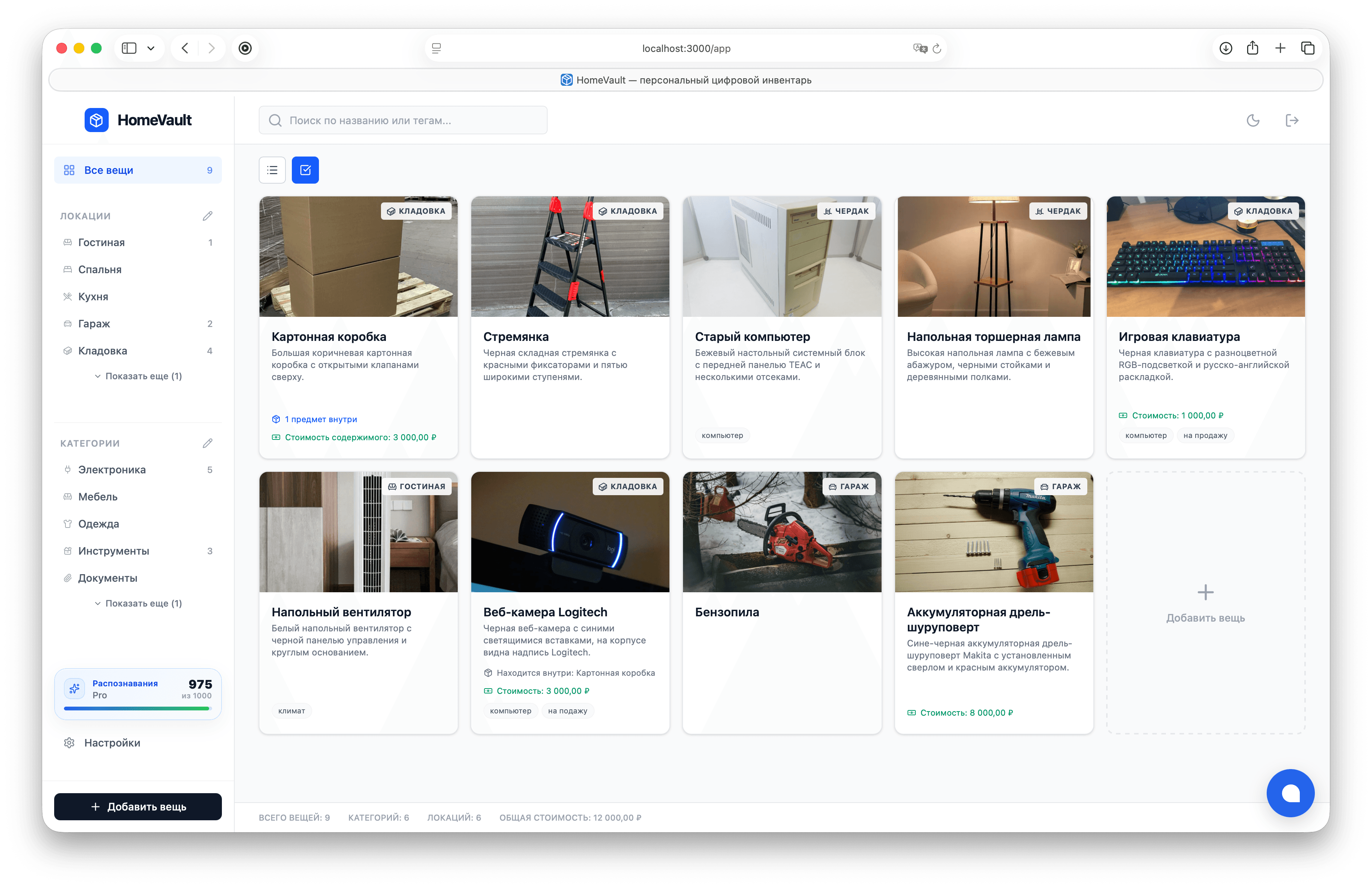Click the search magnifier icon
The width and height of the screenshot is (1372, 888).
point(275,120)
